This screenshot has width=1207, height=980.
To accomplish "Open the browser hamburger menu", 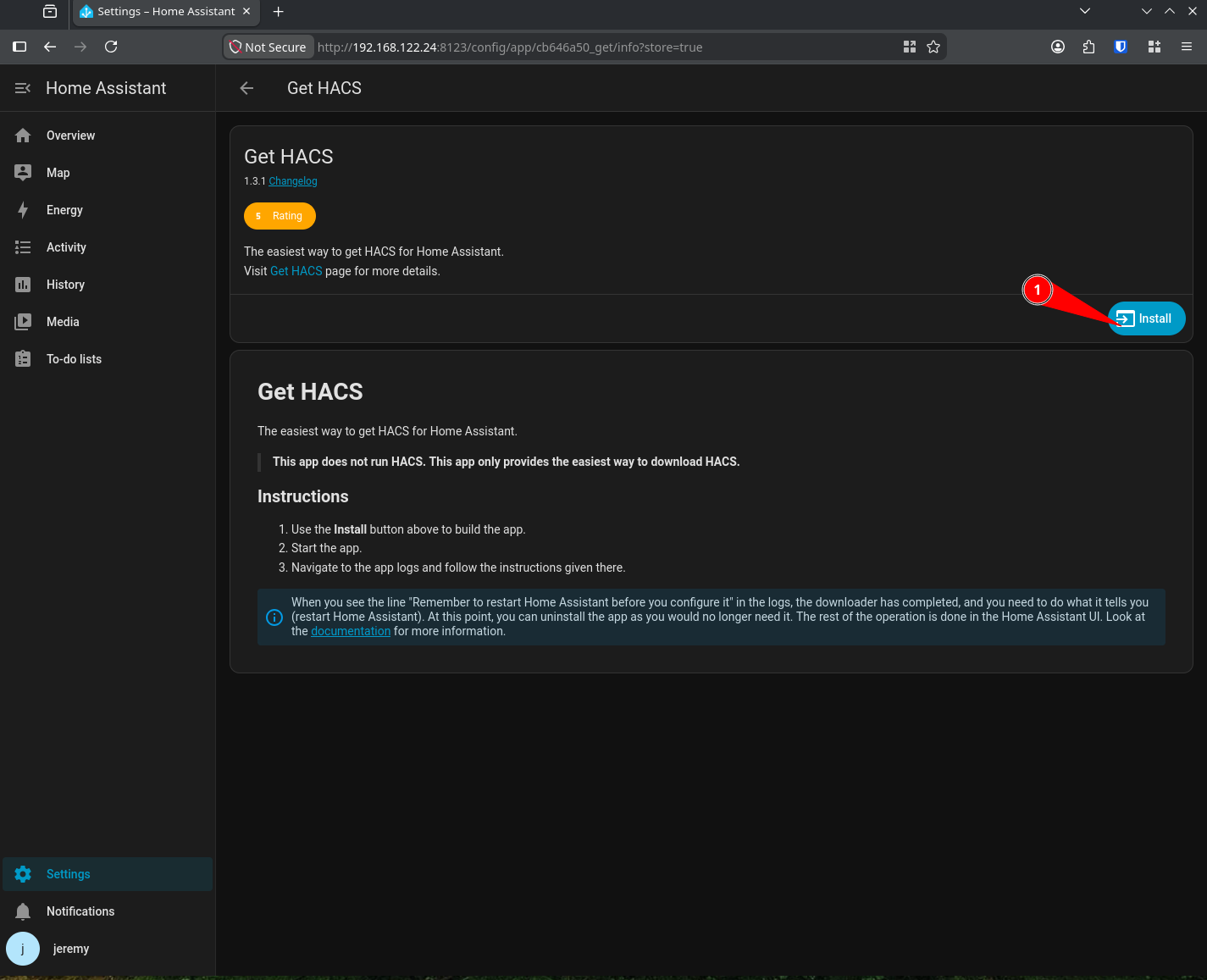I will (1187, 47).
